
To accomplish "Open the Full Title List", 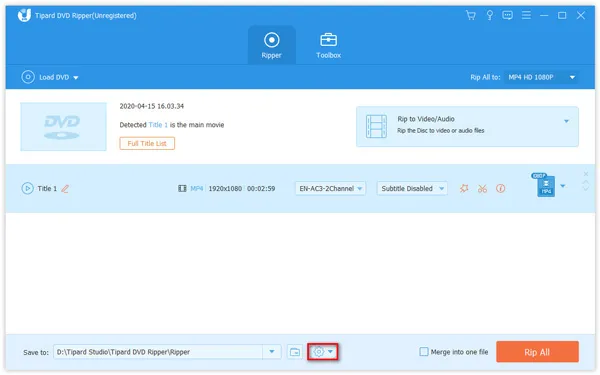I will [147, 143].
